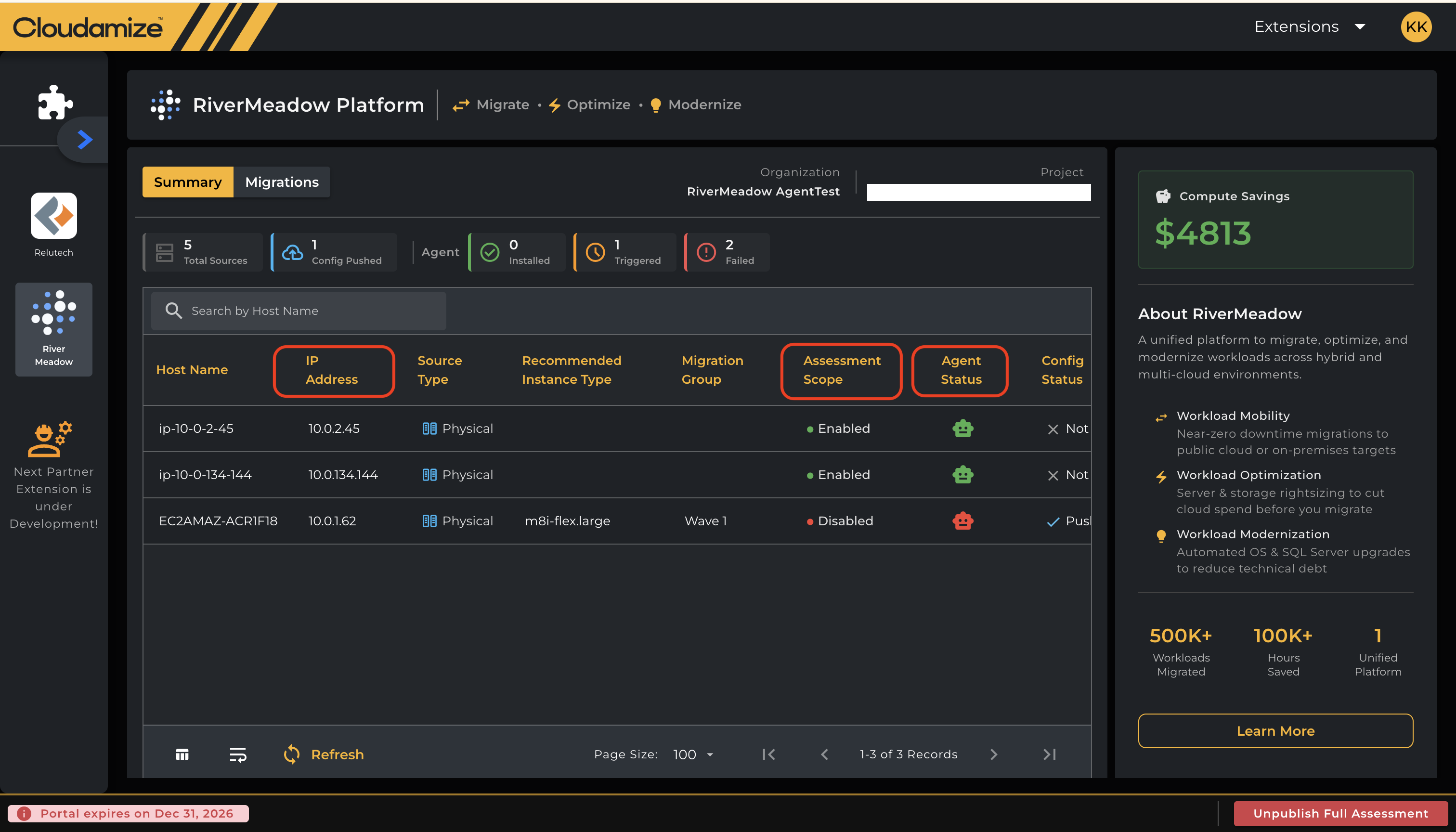
Task: Click the Optimize lightning icon
Action: [554, 105]
